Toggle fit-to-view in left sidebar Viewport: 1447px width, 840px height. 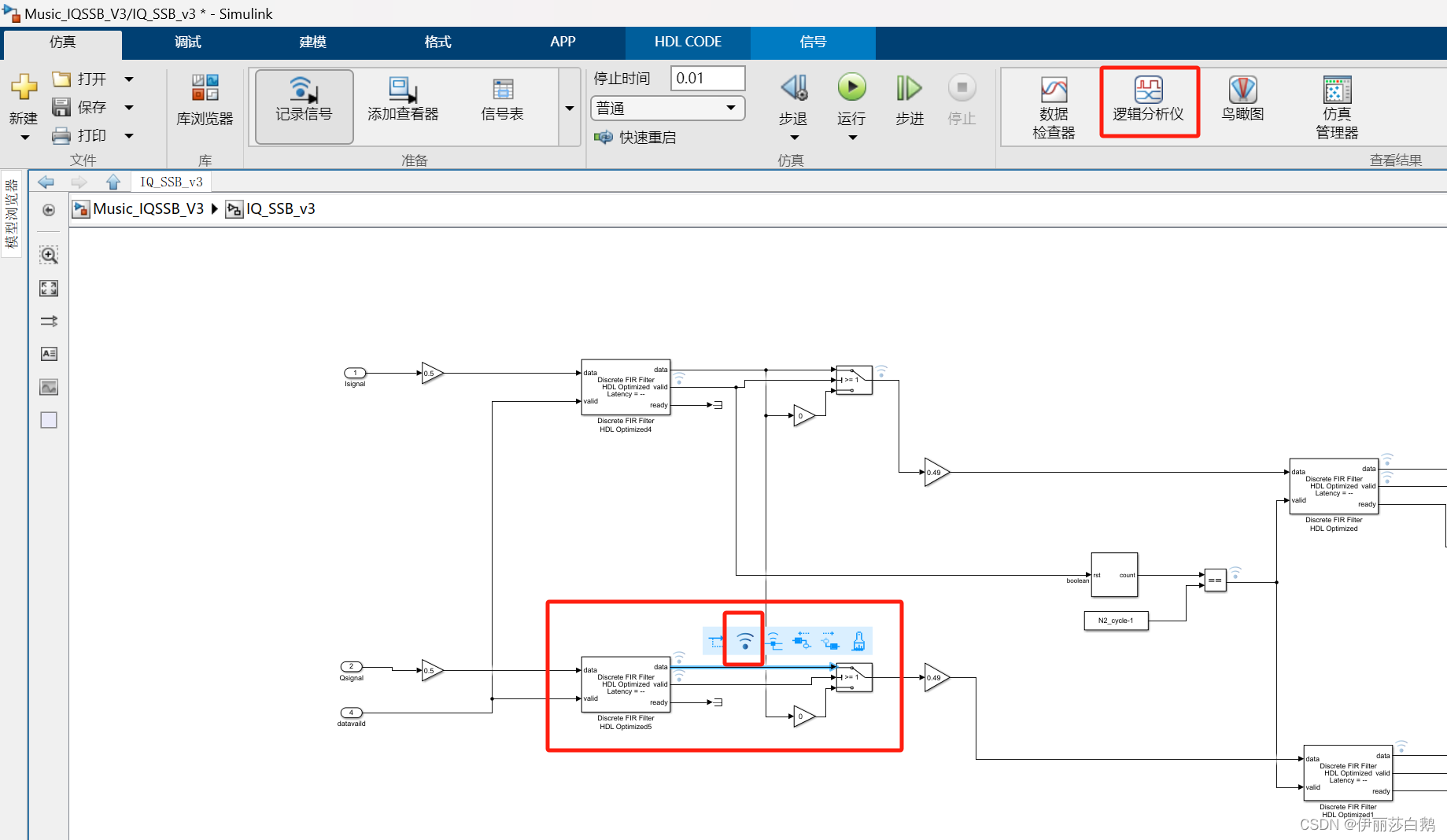pos(48,288)
